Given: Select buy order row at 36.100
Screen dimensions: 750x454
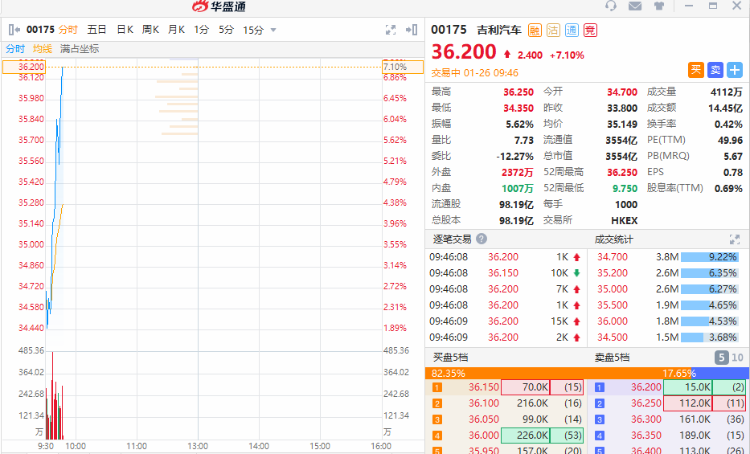Looking at the screenshot, I should tap(506, 403).
